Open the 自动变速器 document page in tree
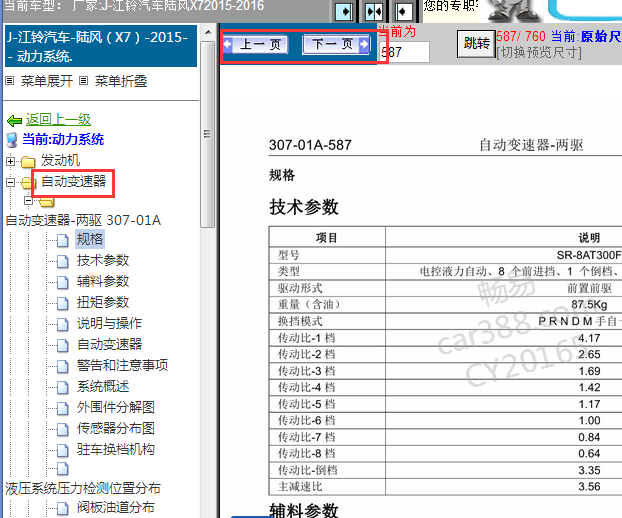 [x=109, y=344]
